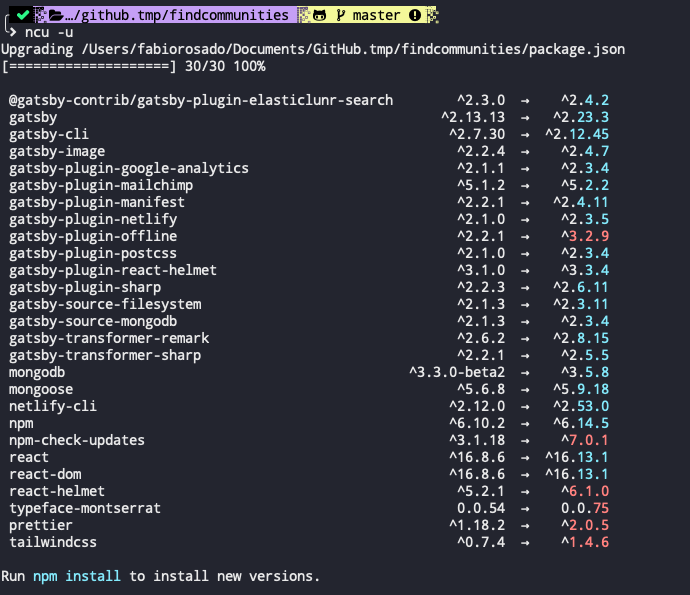Image resolution: width=690 pixels, height=595 pixels.
Task: Click the green checkmark status icon
Action: [x=21, y=15]
